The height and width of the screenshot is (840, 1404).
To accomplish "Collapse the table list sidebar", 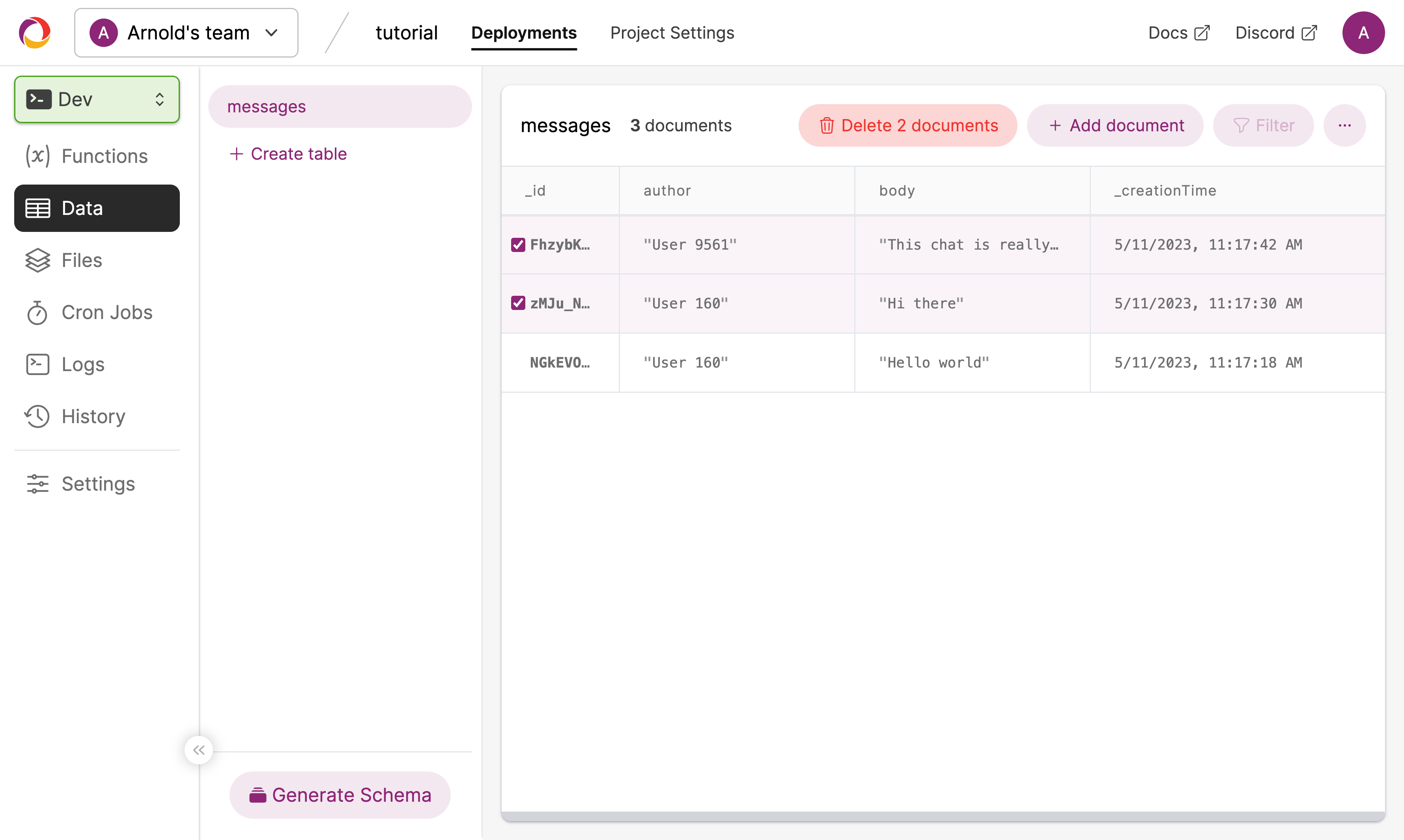I will click(199, 749).
